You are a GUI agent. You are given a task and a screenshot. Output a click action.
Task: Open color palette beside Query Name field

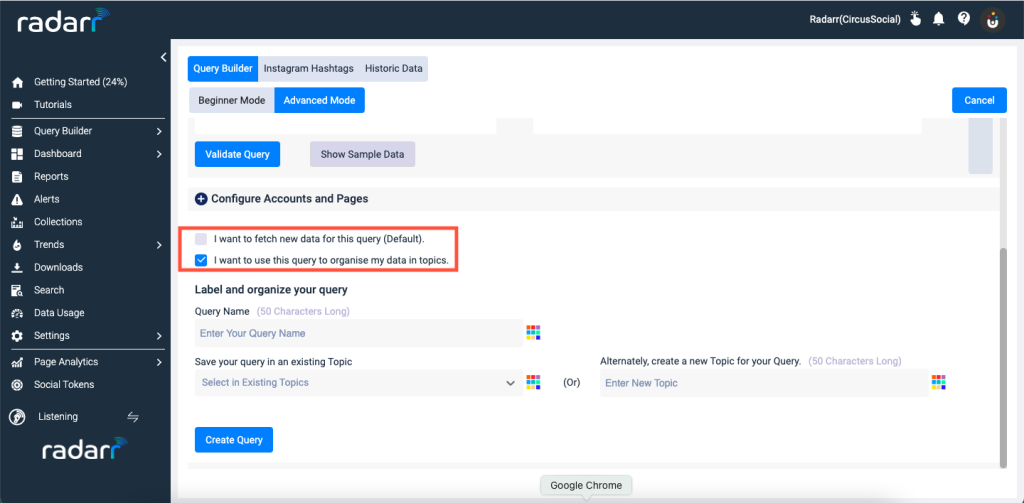534,333
